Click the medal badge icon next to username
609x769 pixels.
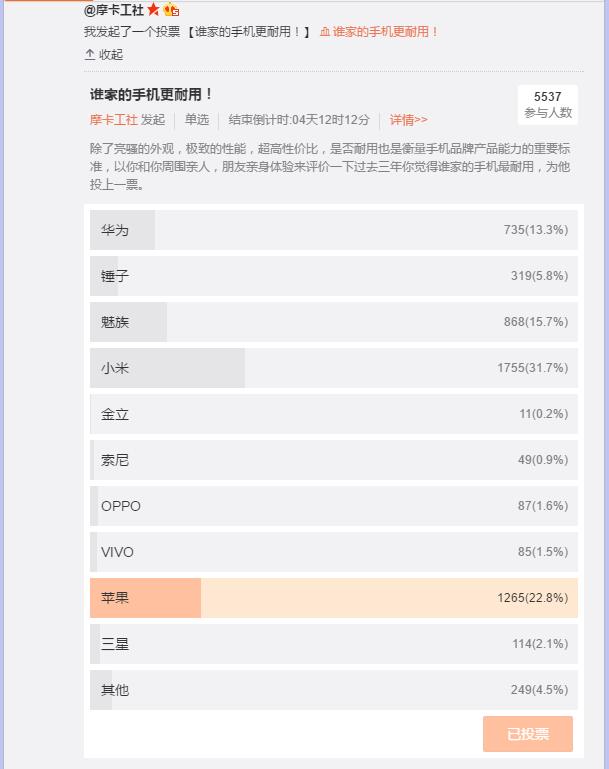171,10
